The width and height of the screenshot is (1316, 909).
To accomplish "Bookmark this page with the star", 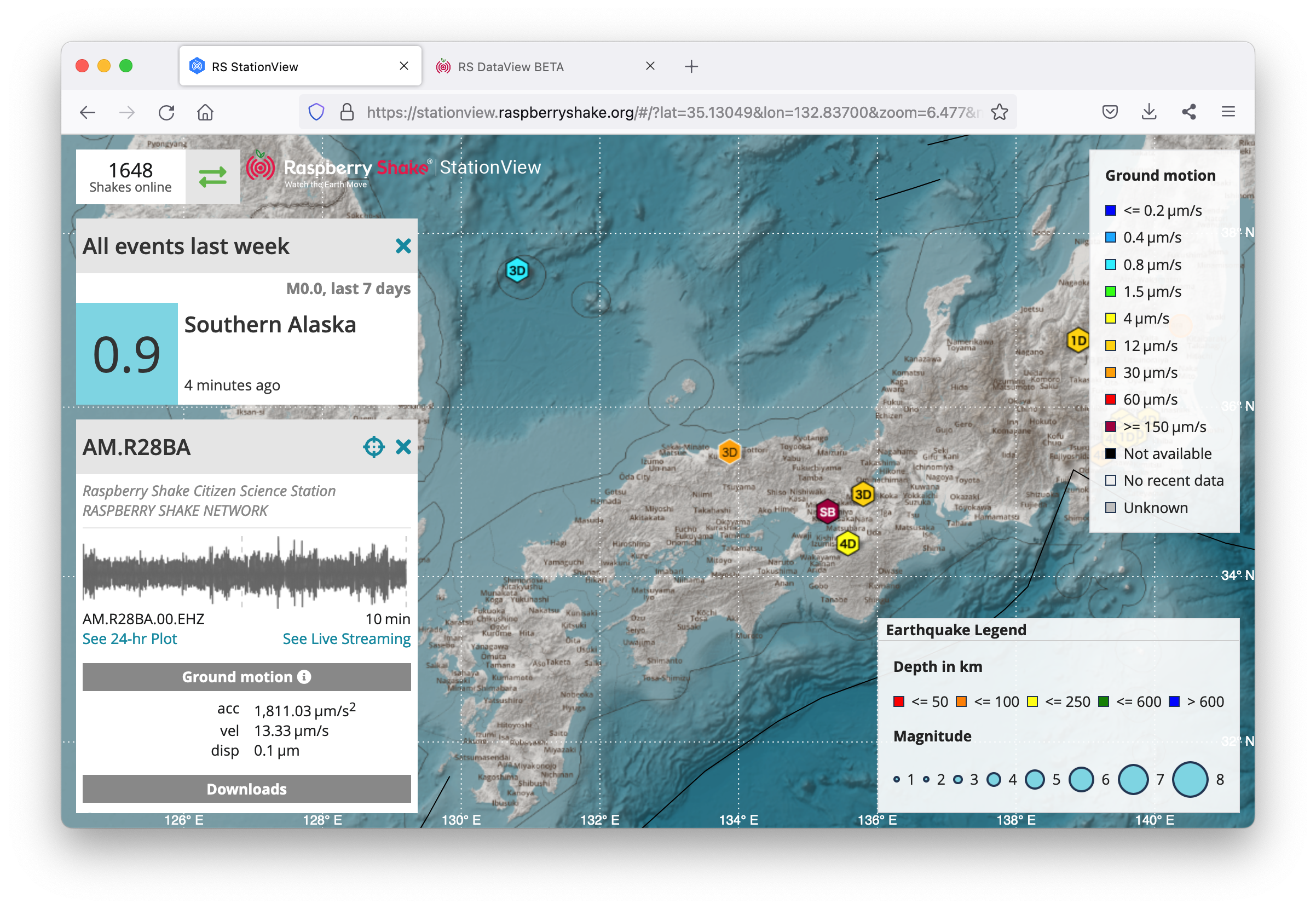I will point(999,112).
